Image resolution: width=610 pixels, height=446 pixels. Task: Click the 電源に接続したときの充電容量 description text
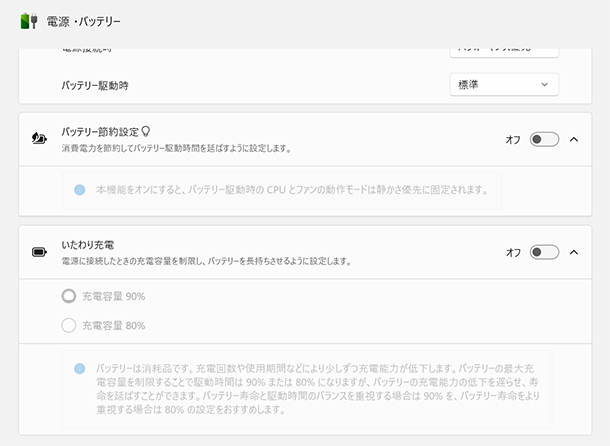point(206,261)
